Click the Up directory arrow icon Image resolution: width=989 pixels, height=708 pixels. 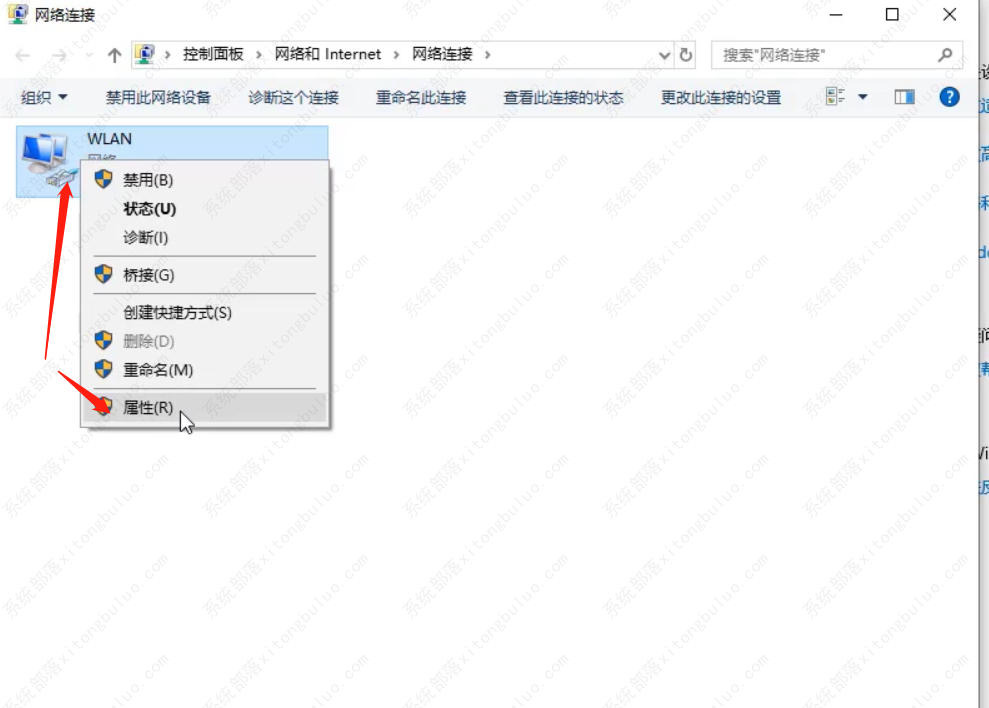[114, 55]
